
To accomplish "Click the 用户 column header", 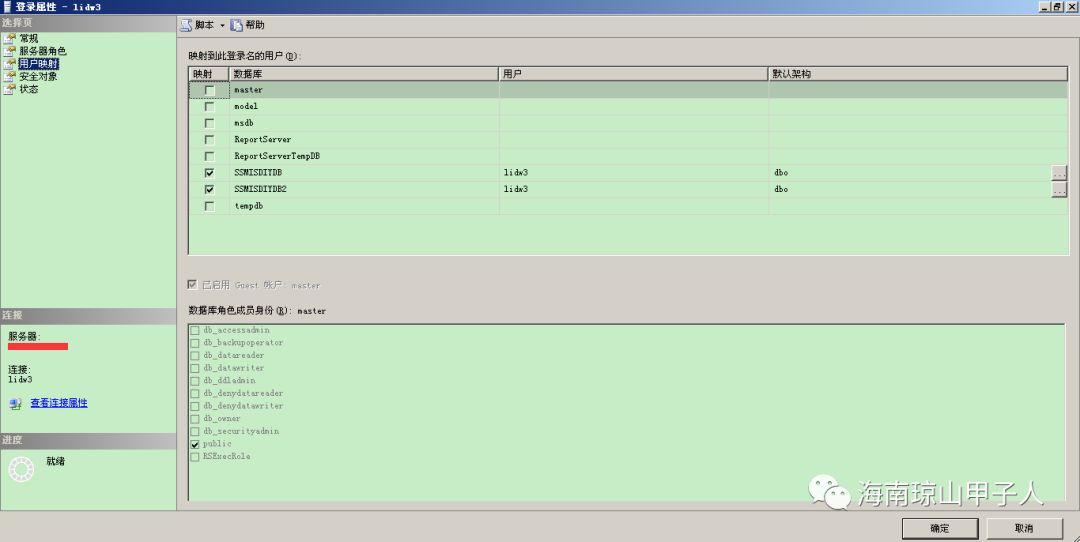I will click(x=634, y=74).
